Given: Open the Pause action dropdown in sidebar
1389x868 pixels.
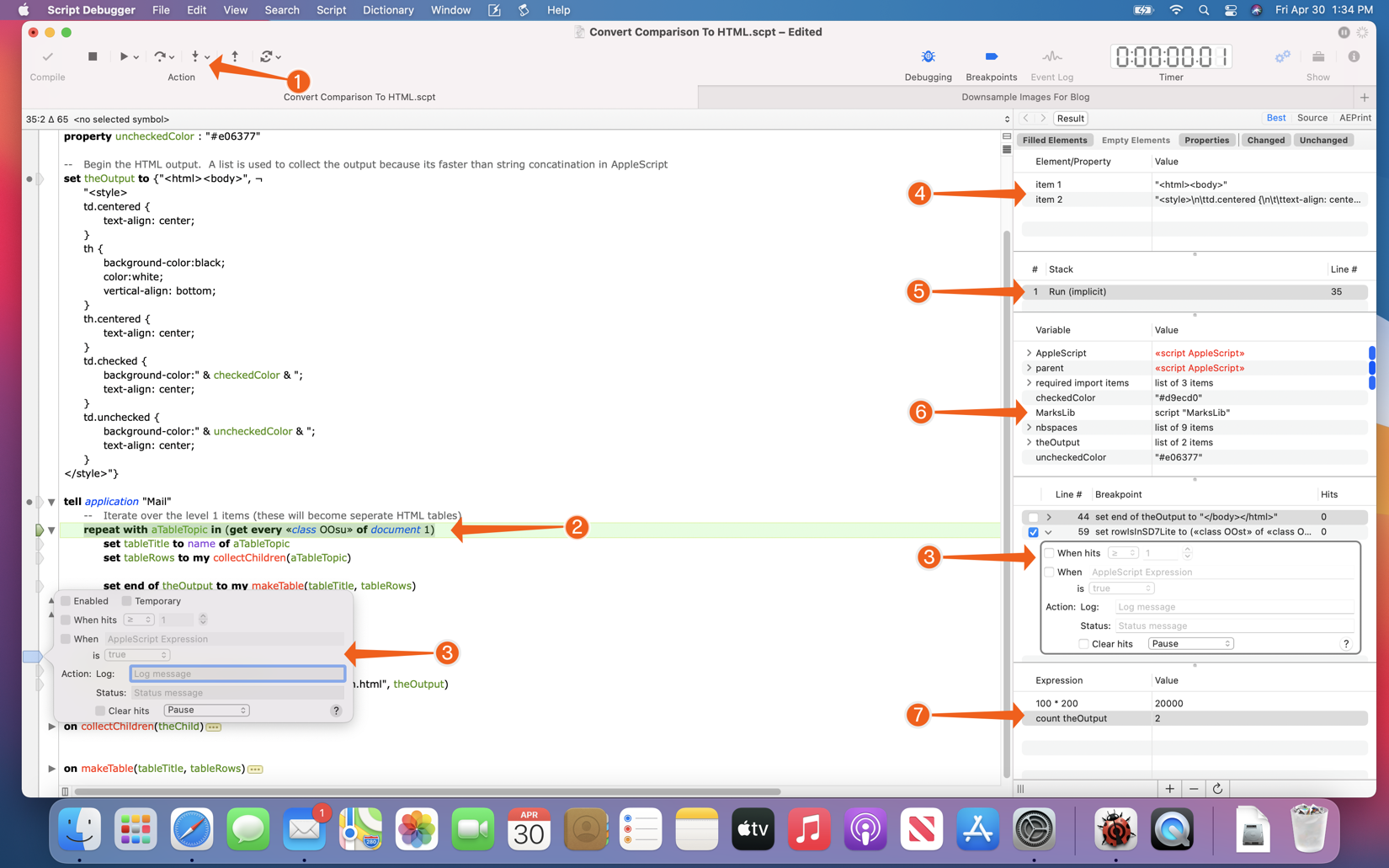Looking at the screenshot, I should click(1190, 644).
